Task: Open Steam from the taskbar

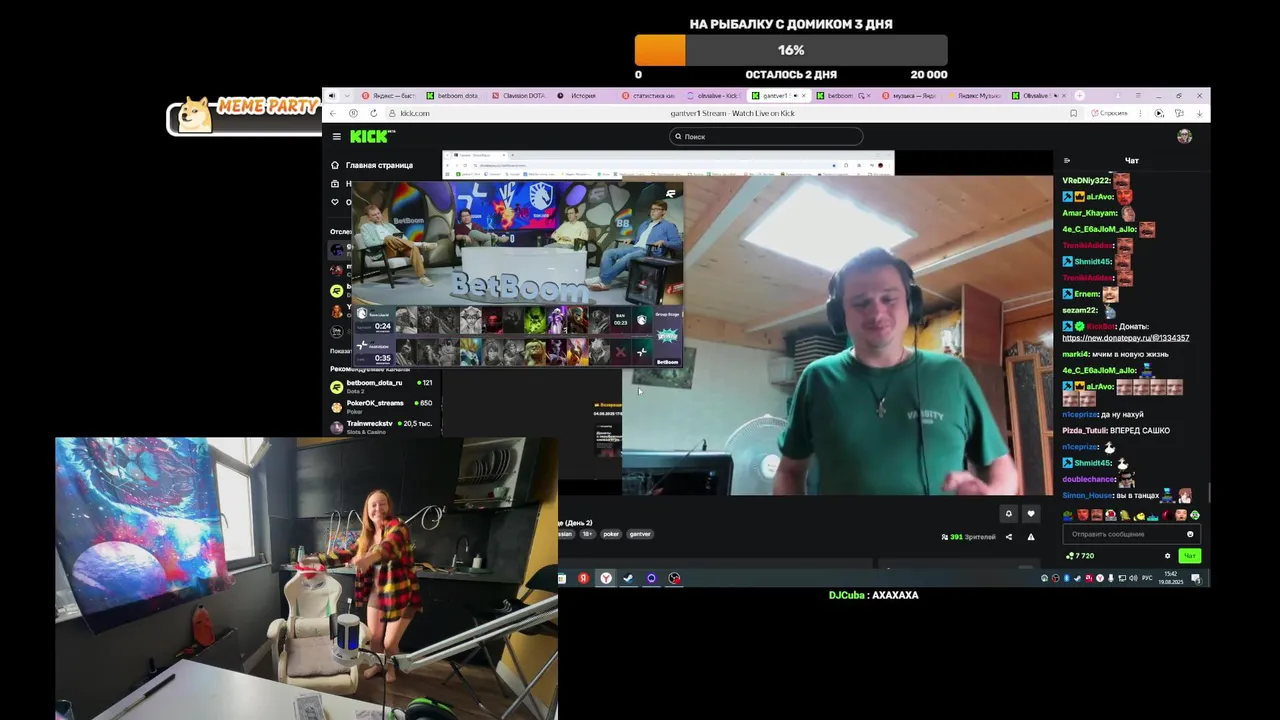Action: (x=628, y=578)
